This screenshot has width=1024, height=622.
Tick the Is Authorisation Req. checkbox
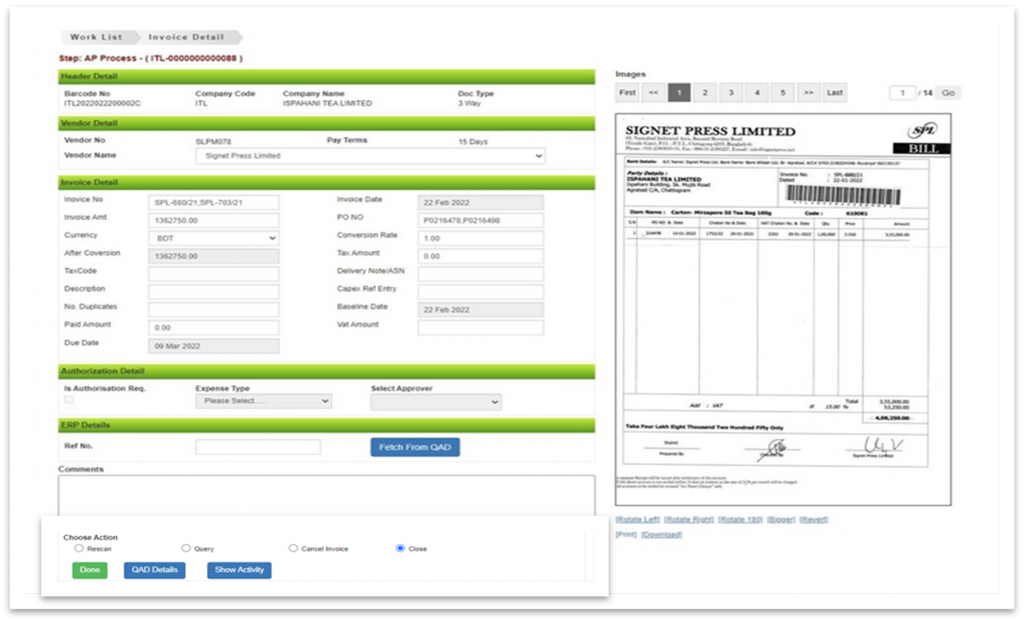[69, 400]
